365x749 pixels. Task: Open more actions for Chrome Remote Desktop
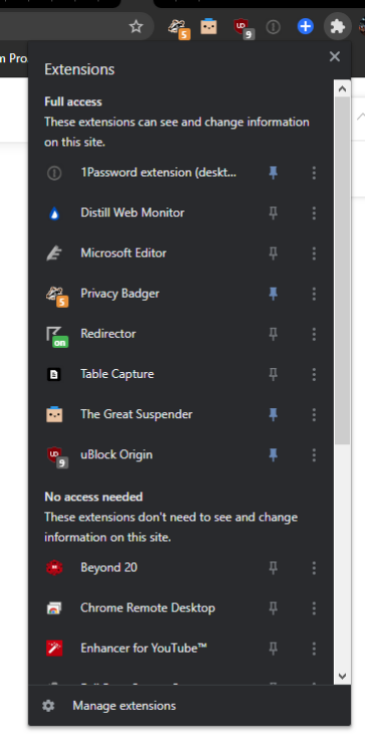[x=314, y=608]
